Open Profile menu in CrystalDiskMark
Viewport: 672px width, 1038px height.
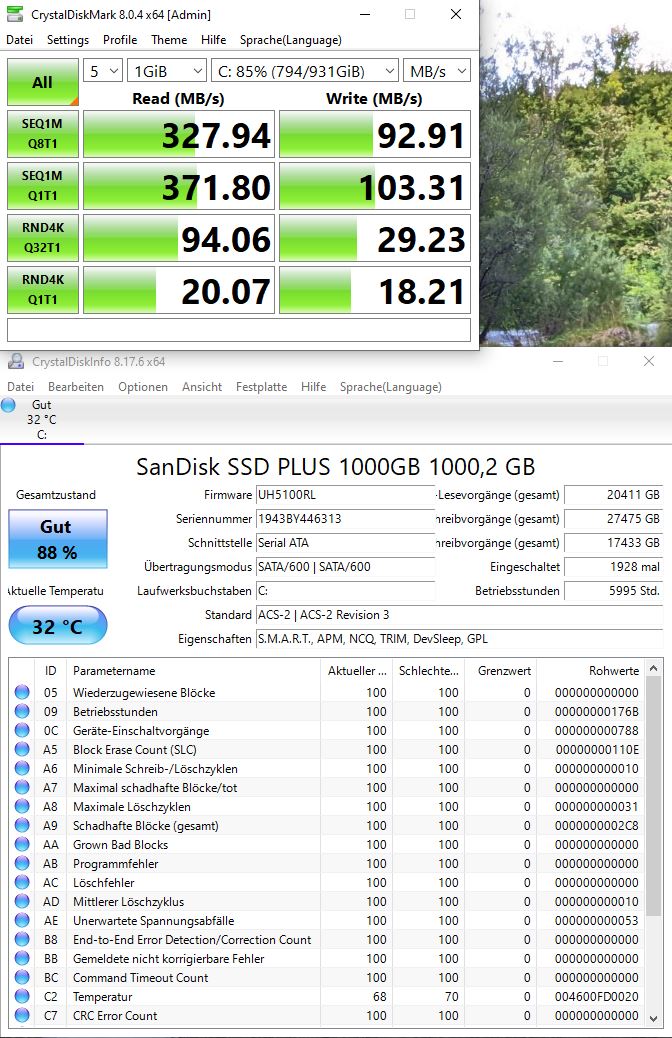pyautogui.click(x=120, y=40)
